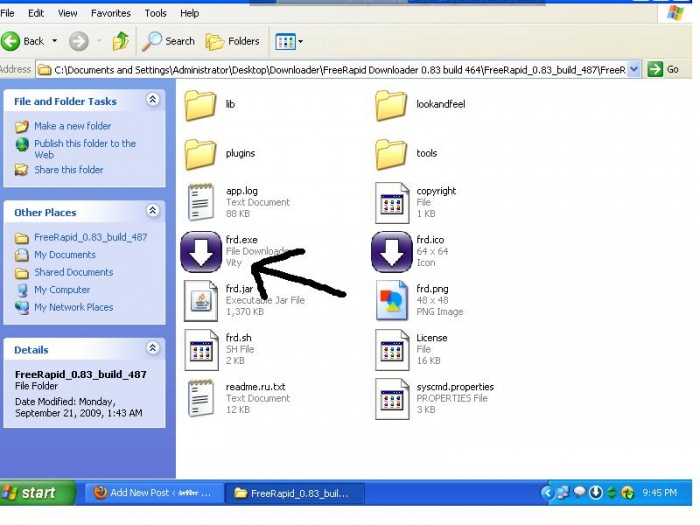Open Shared Documents link
The height and width of the screenshot is (525, 700).
[x=74, y=272]
